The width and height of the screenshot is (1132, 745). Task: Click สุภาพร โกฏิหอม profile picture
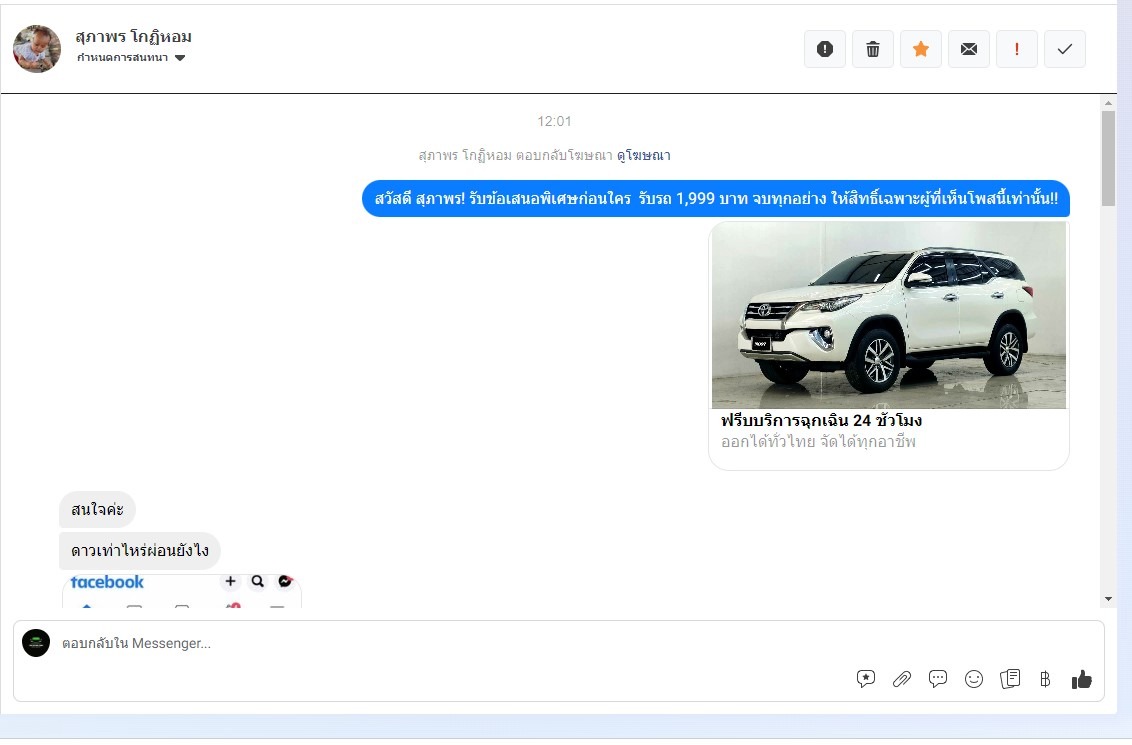[x=37, y=49]
